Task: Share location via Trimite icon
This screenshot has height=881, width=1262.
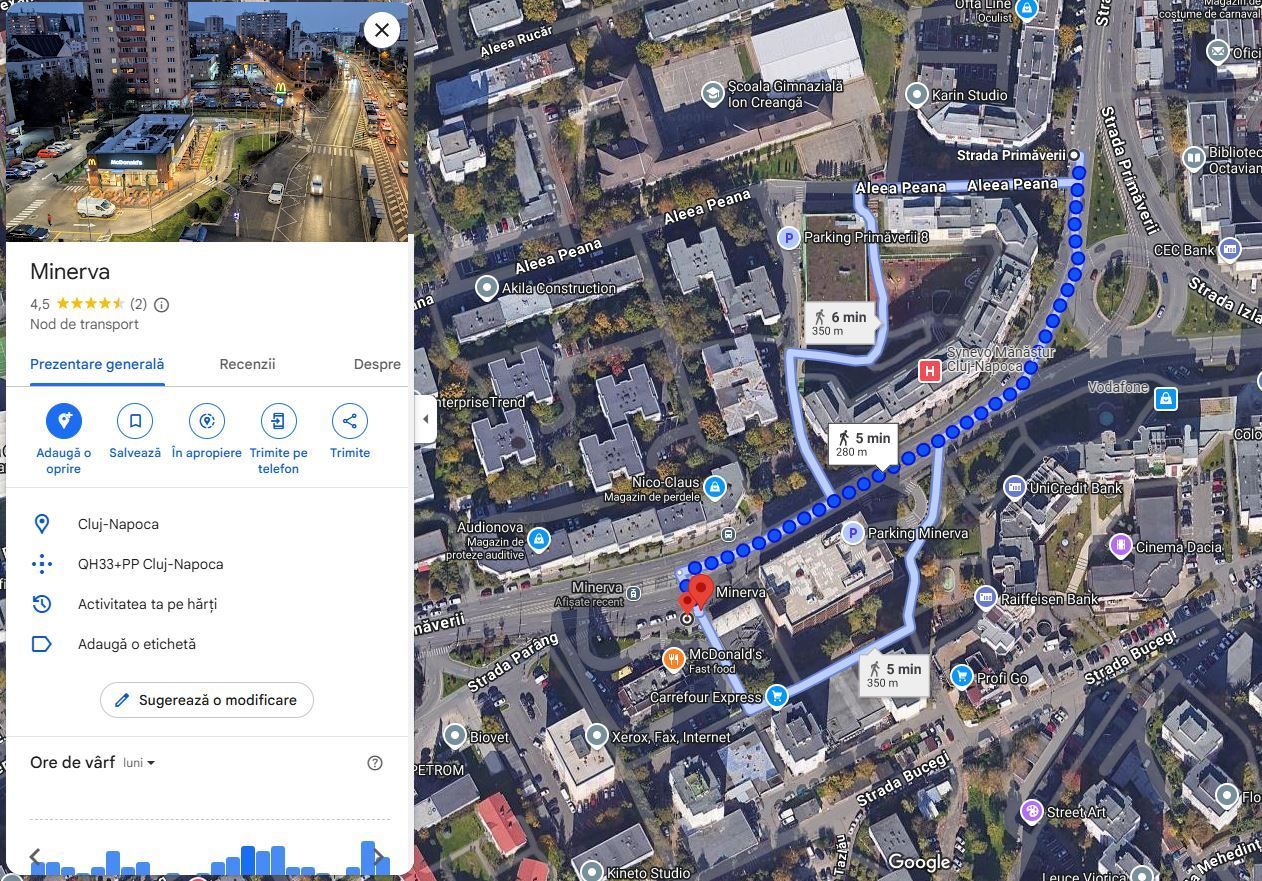Action: (x=350, y=421)
